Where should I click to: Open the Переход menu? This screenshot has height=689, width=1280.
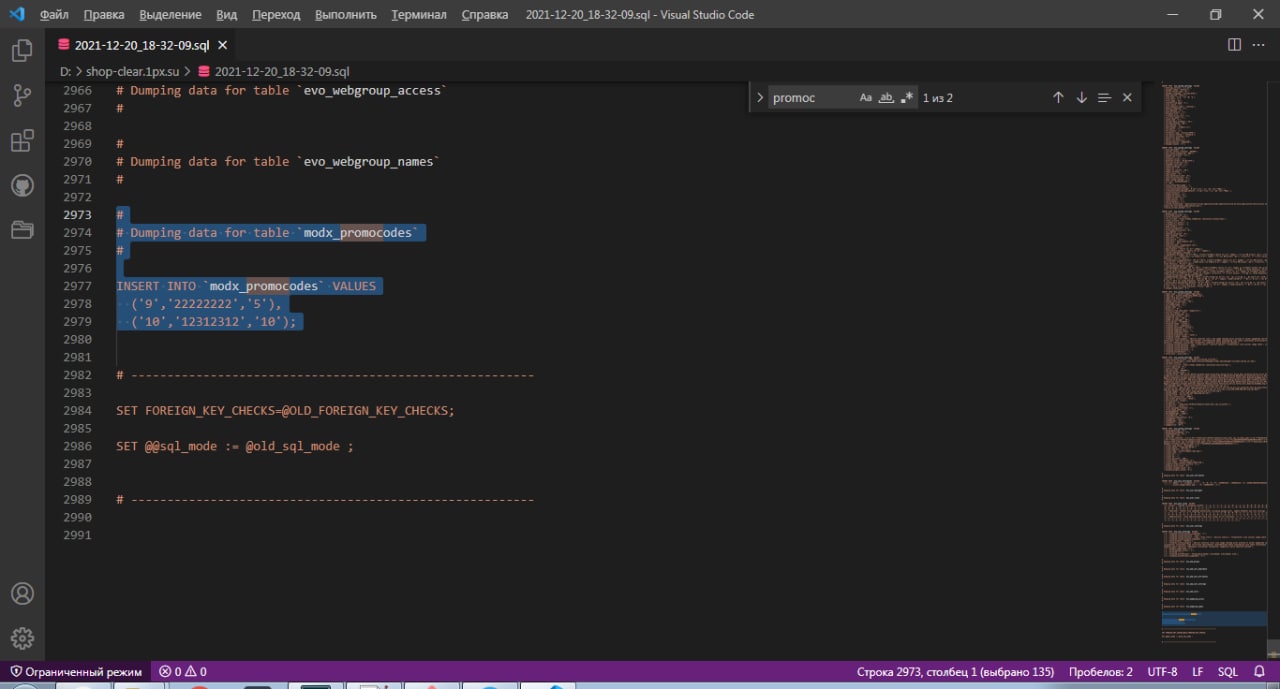tap(276, 15)
